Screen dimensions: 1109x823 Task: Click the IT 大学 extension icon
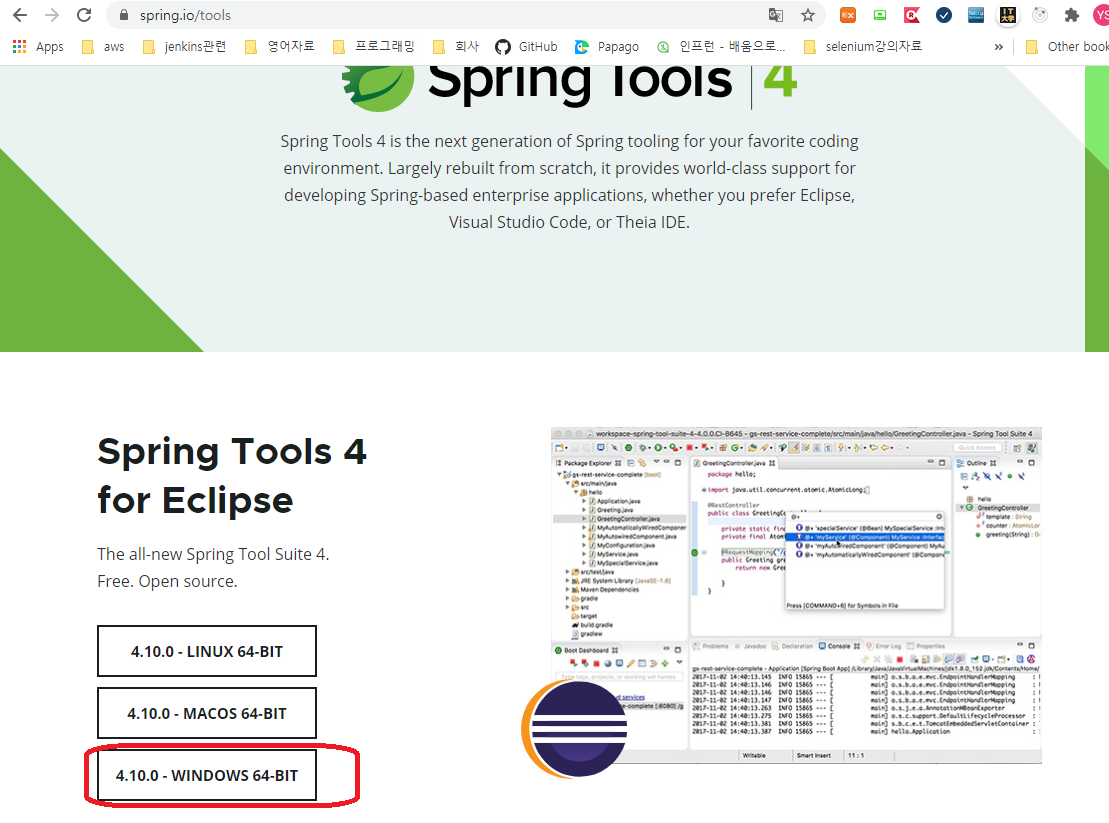[x=1008, y=15]
